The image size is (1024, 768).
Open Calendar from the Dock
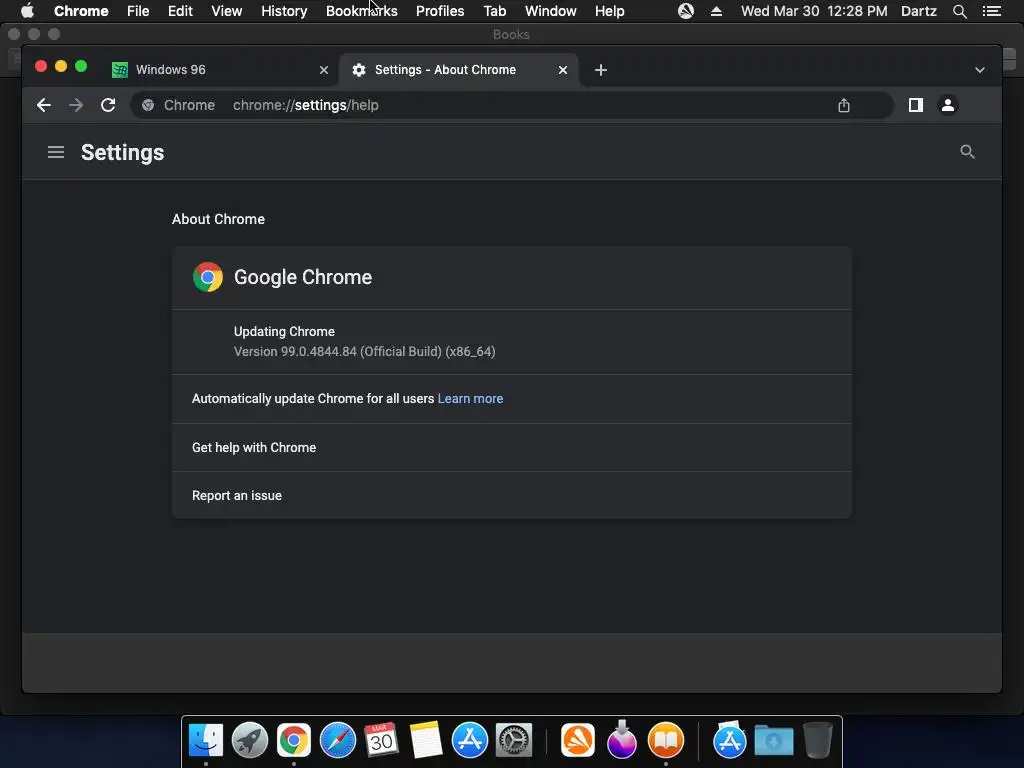tap(381, 740)
